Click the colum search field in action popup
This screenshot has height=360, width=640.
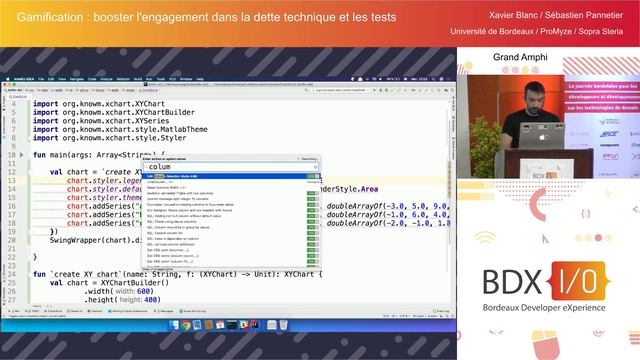(x=231, y=167)
